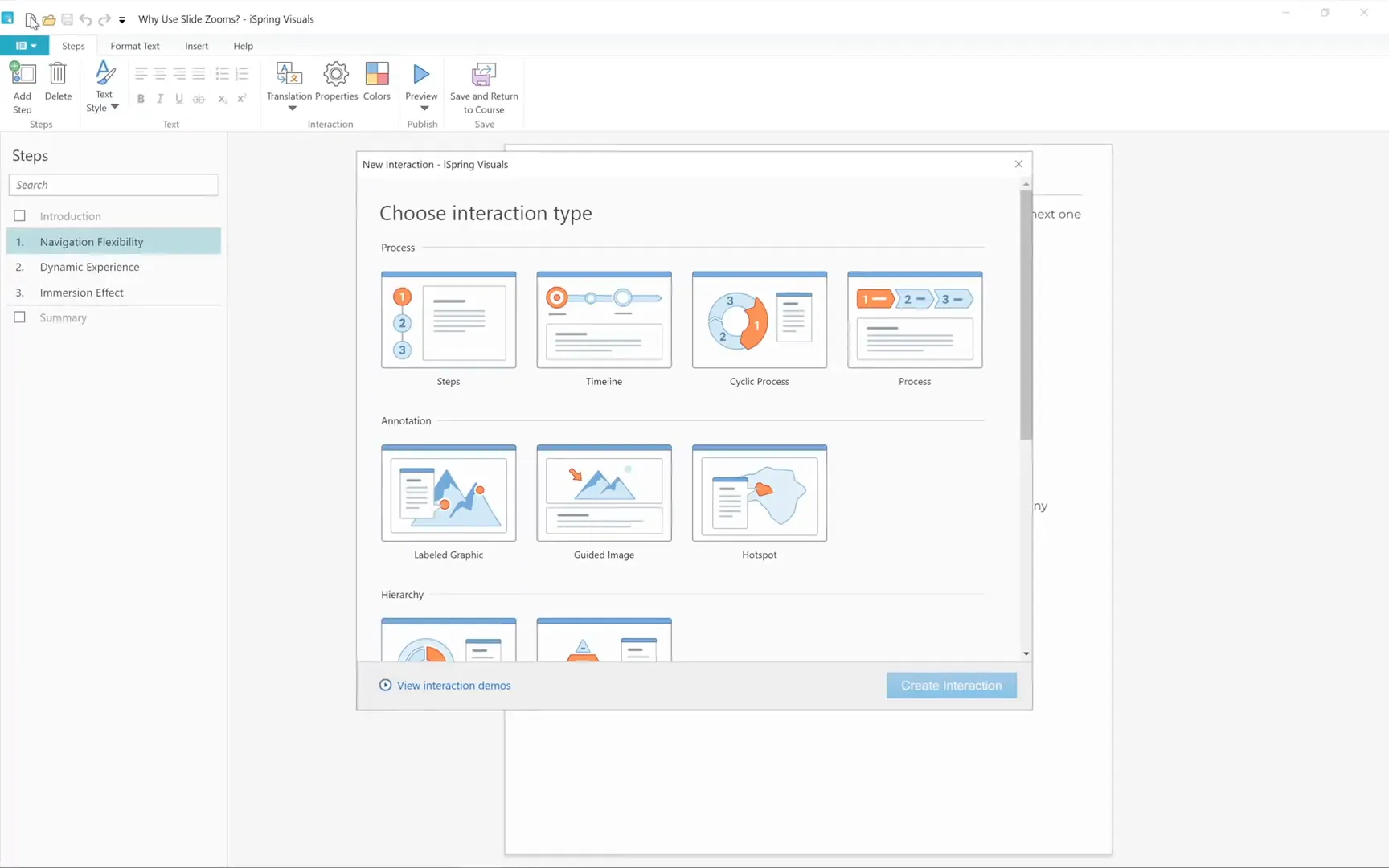Expand the Text Style dropdown arrow
The width and height of the screenshot is (1389, 868).
(x=115, y=107)
